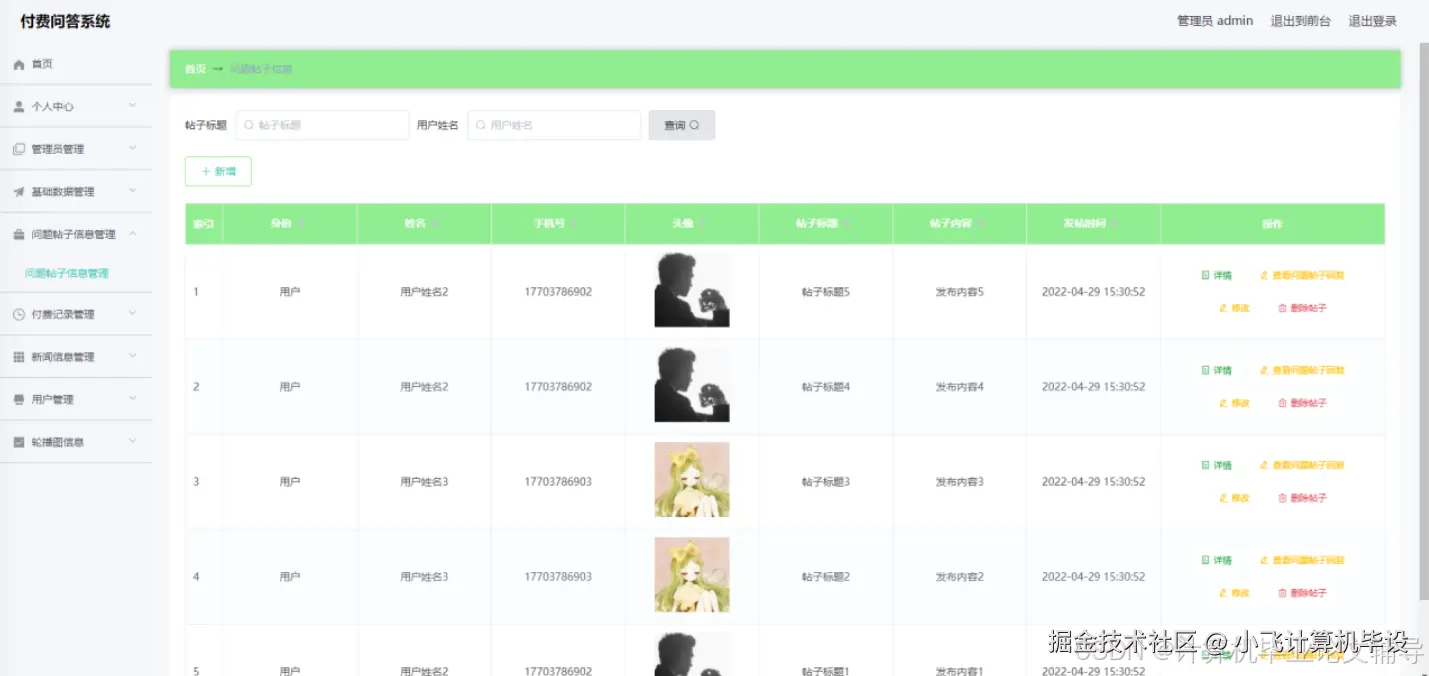Click 修改 for the 帖子标题2 row
Image resolution: width=1429 pixels, height=676 pixels.
(1234, 593)
